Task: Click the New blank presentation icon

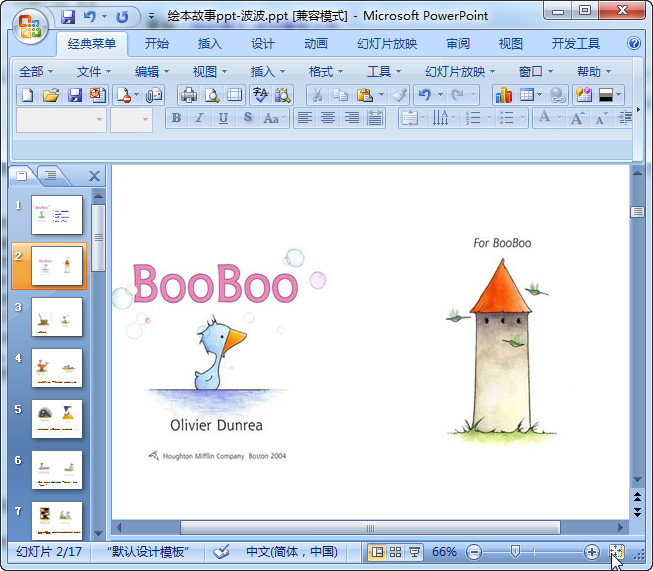Action: click(27, 95)
